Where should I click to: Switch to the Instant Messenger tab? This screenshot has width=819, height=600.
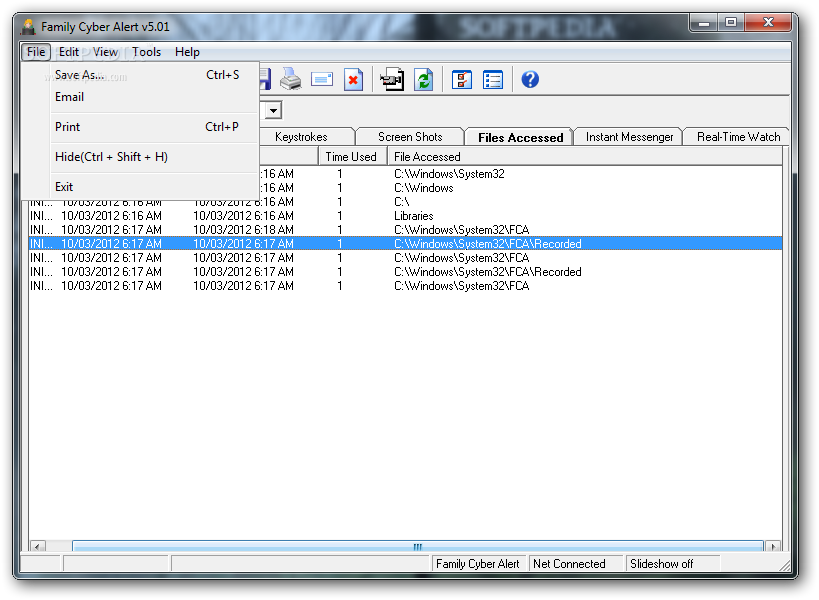[x=629, y=137]
